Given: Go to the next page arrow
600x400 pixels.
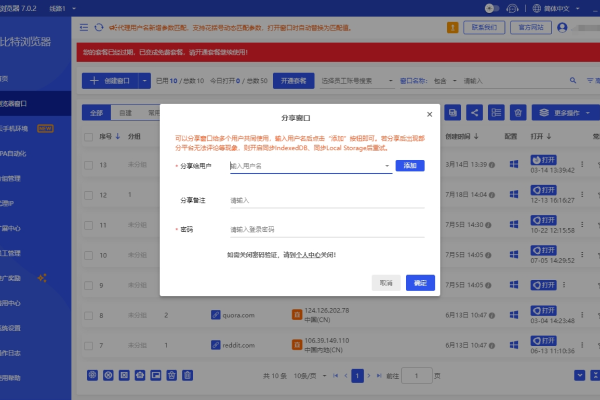Looking at the screenshot, I should tap(369, 376).
